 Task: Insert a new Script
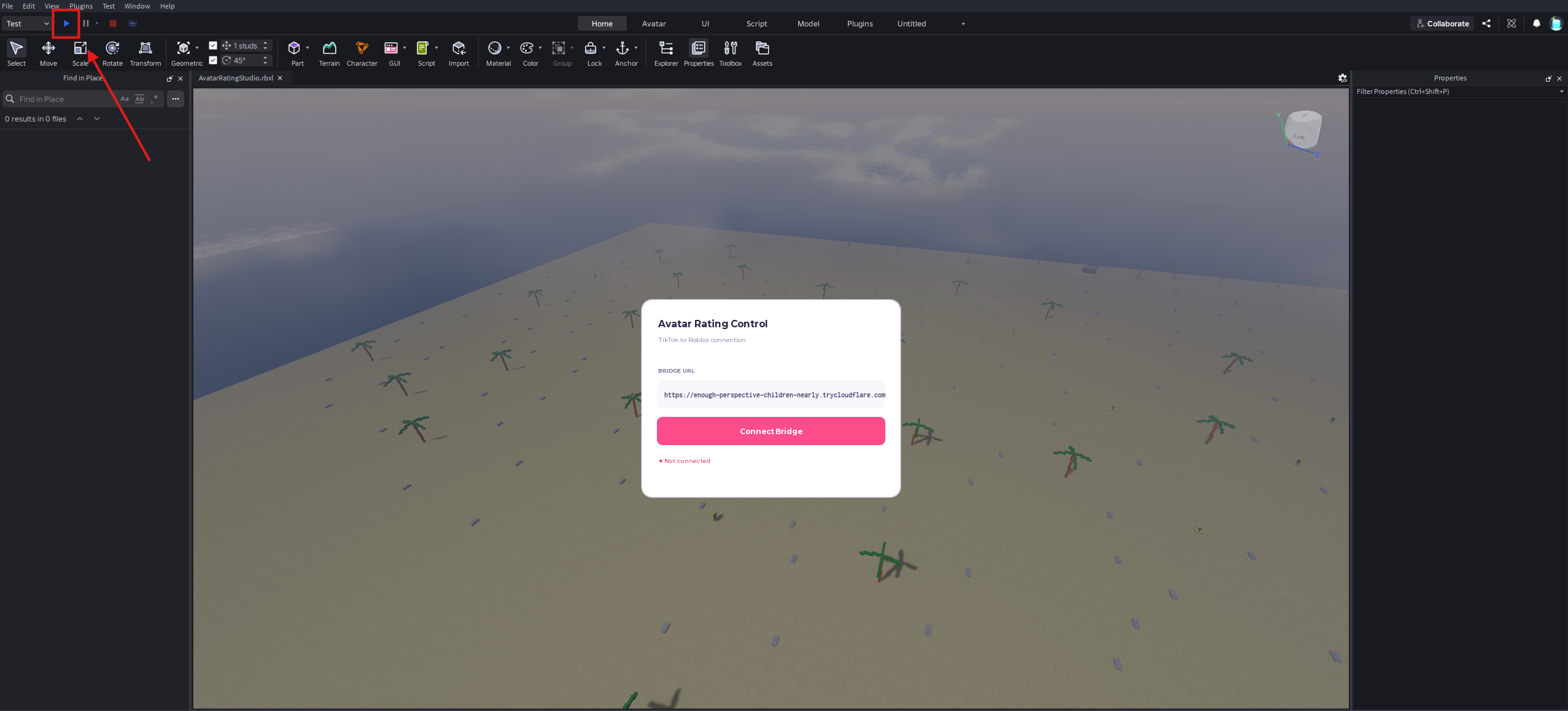[x=423, y=53]
